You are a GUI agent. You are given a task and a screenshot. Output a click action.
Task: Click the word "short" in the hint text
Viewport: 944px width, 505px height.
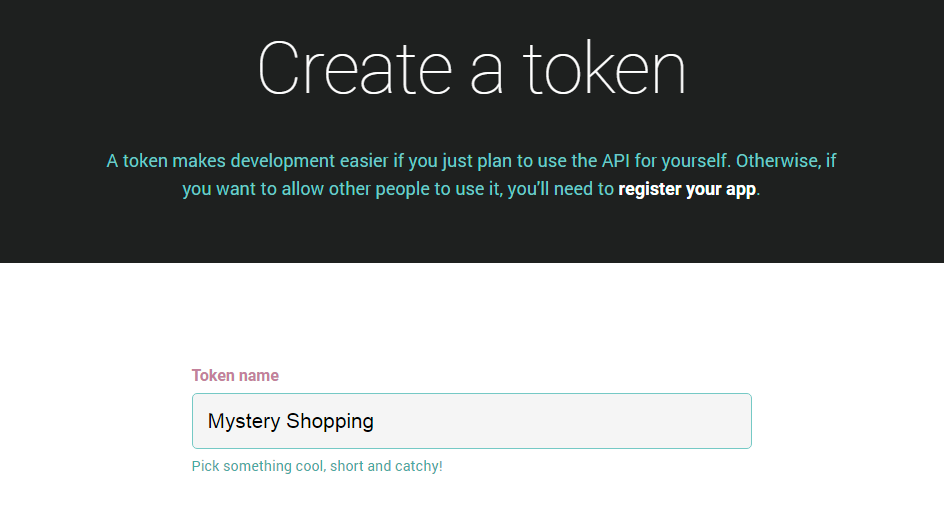pos(342,466)
